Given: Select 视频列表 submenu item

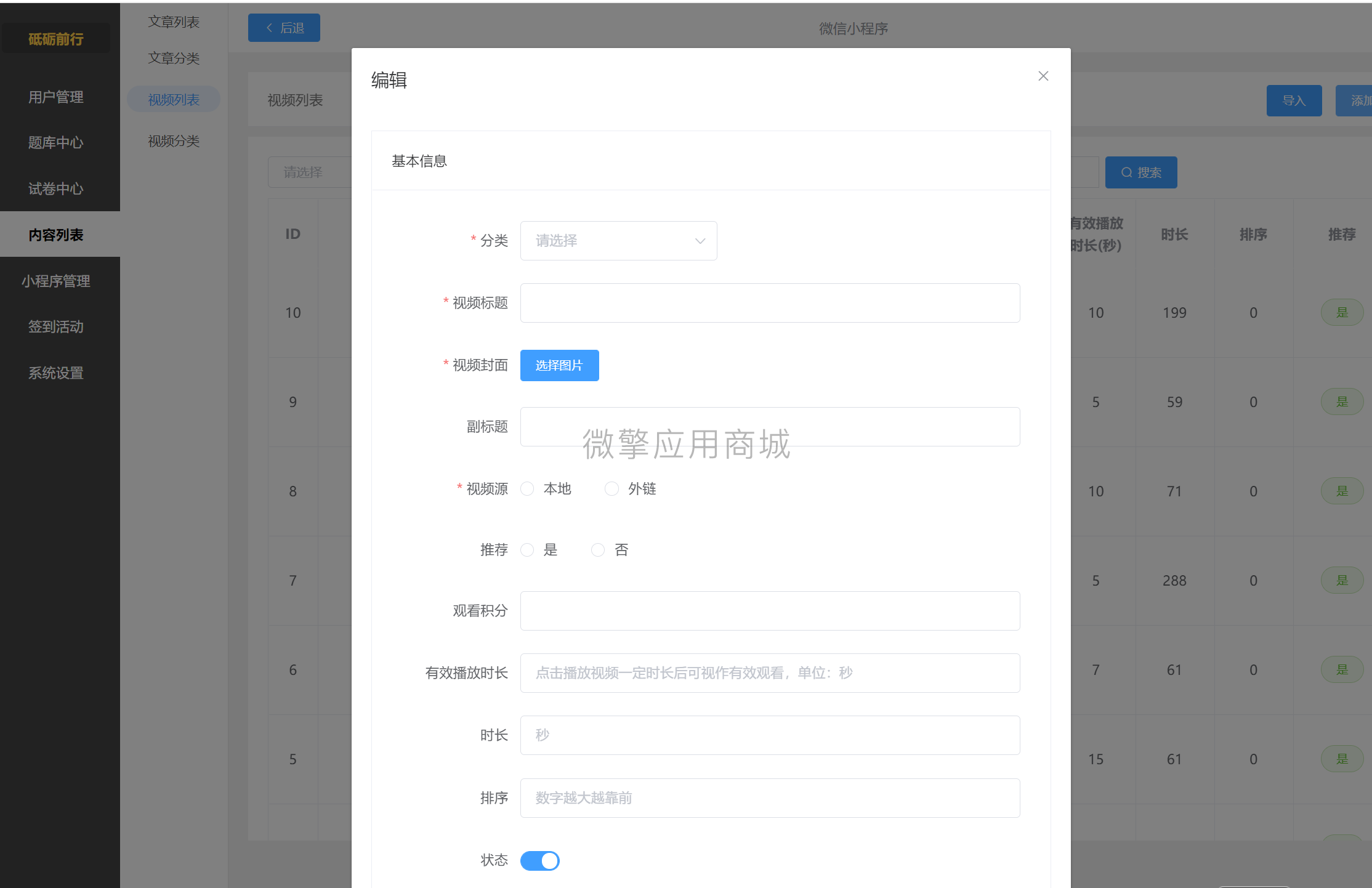Looking at the screenshot, I should [x=174, y=100].
